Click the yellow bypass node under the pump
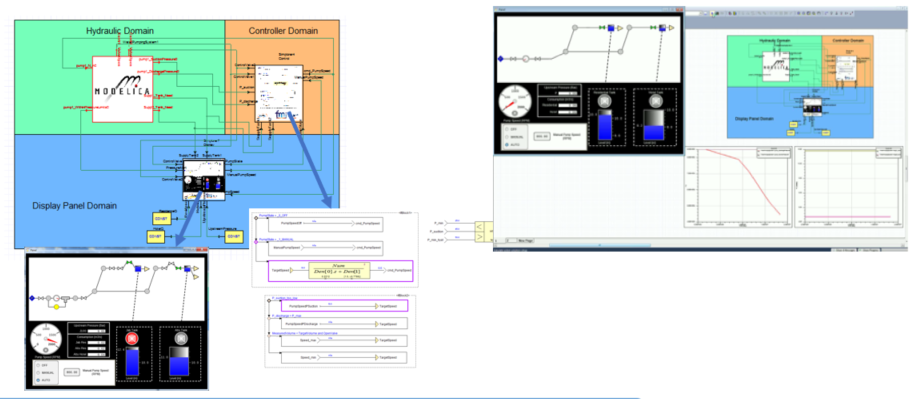The width and height of the screenshot is (913, 399). coord(56,306)
